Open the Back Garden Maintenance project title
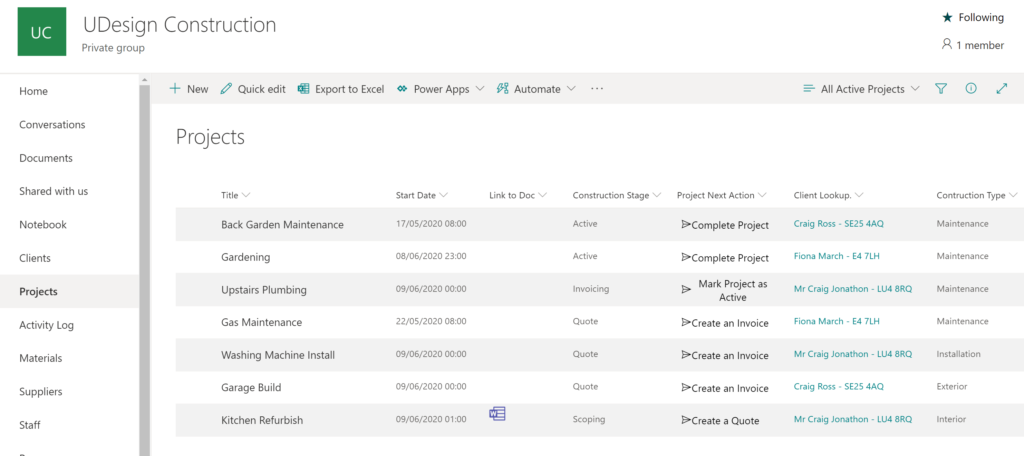Screen dimensions: 1024x456 click(282, 225)
